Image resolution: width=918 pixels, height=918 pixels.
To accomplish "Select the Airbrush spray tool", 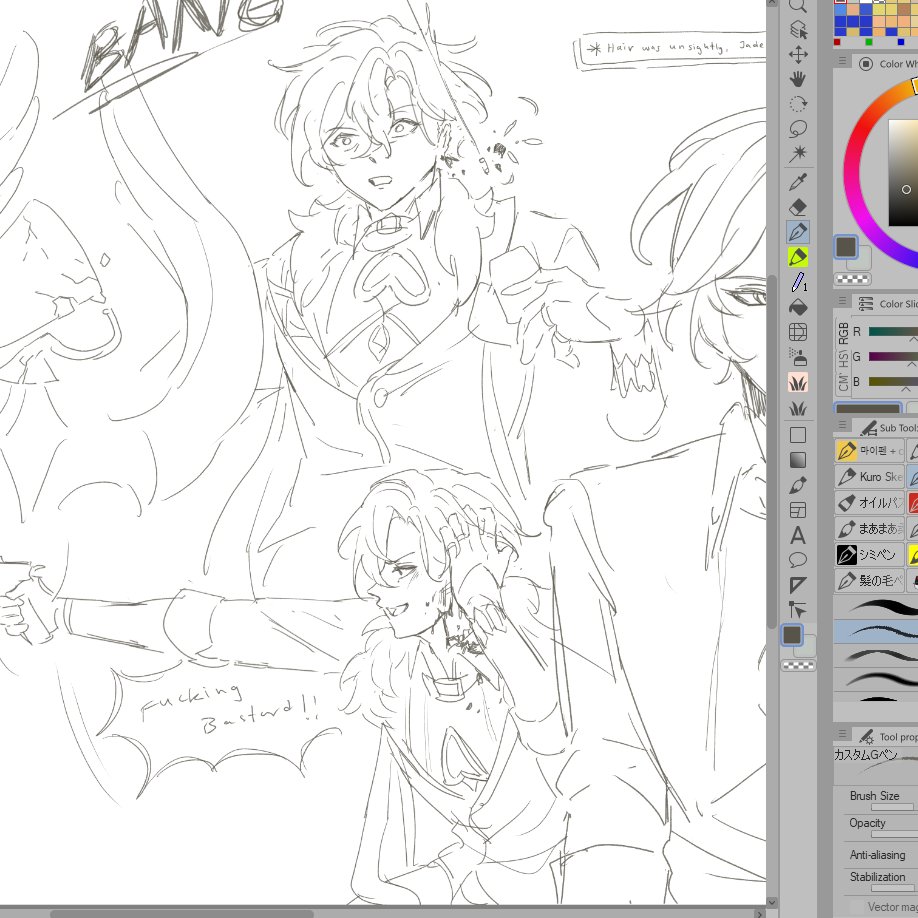I will coord(798,357).
